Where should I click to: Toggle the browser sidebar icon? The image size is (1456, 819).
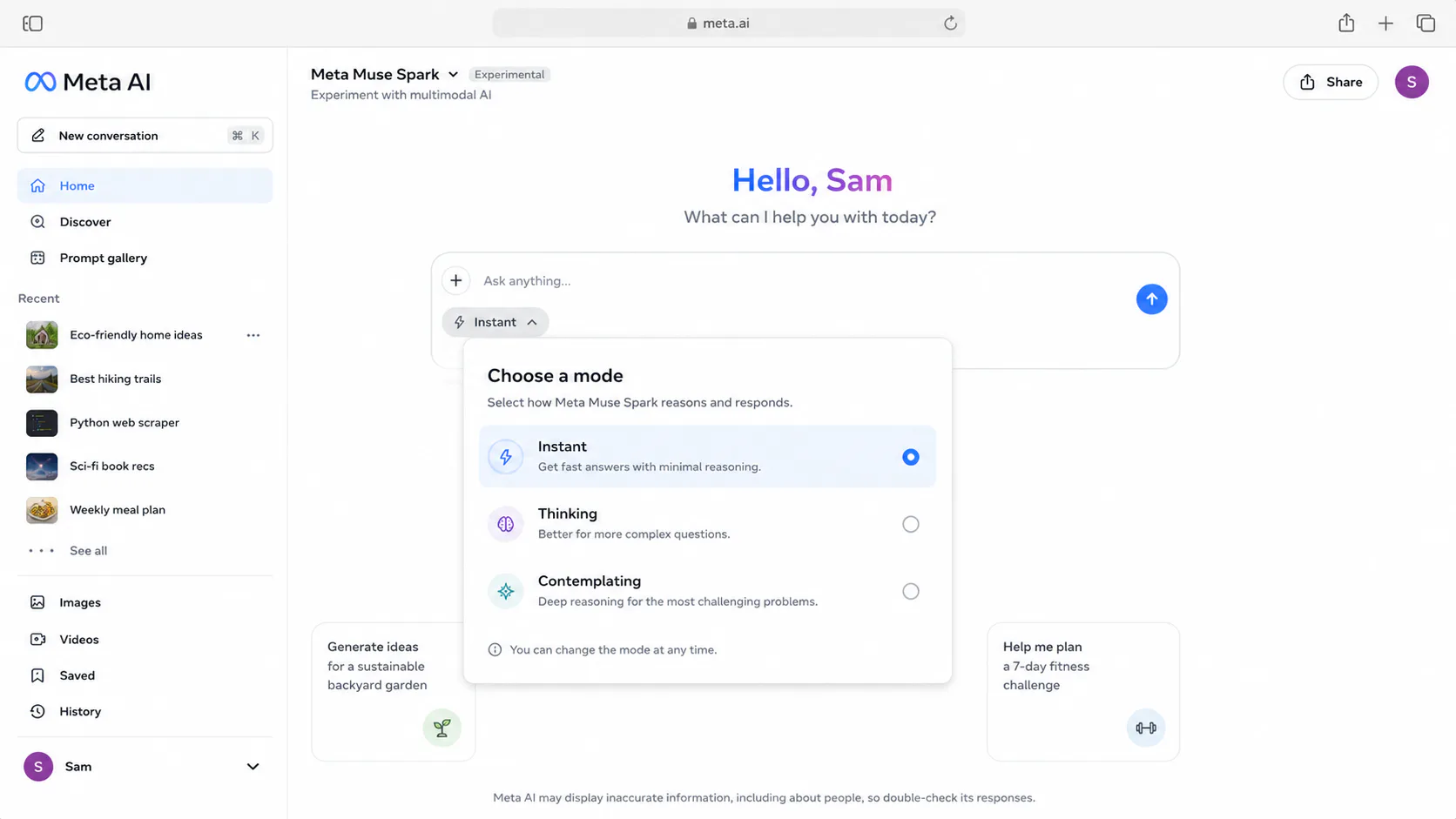click(32, 23)
